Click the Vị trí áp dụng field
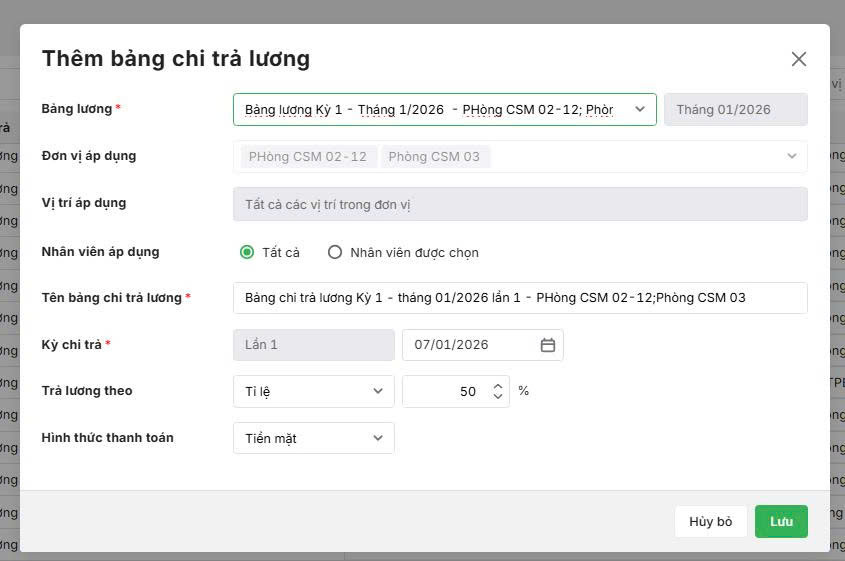This screenshot has width=845, height=561. pyautogui.click(x=520, y=204)
